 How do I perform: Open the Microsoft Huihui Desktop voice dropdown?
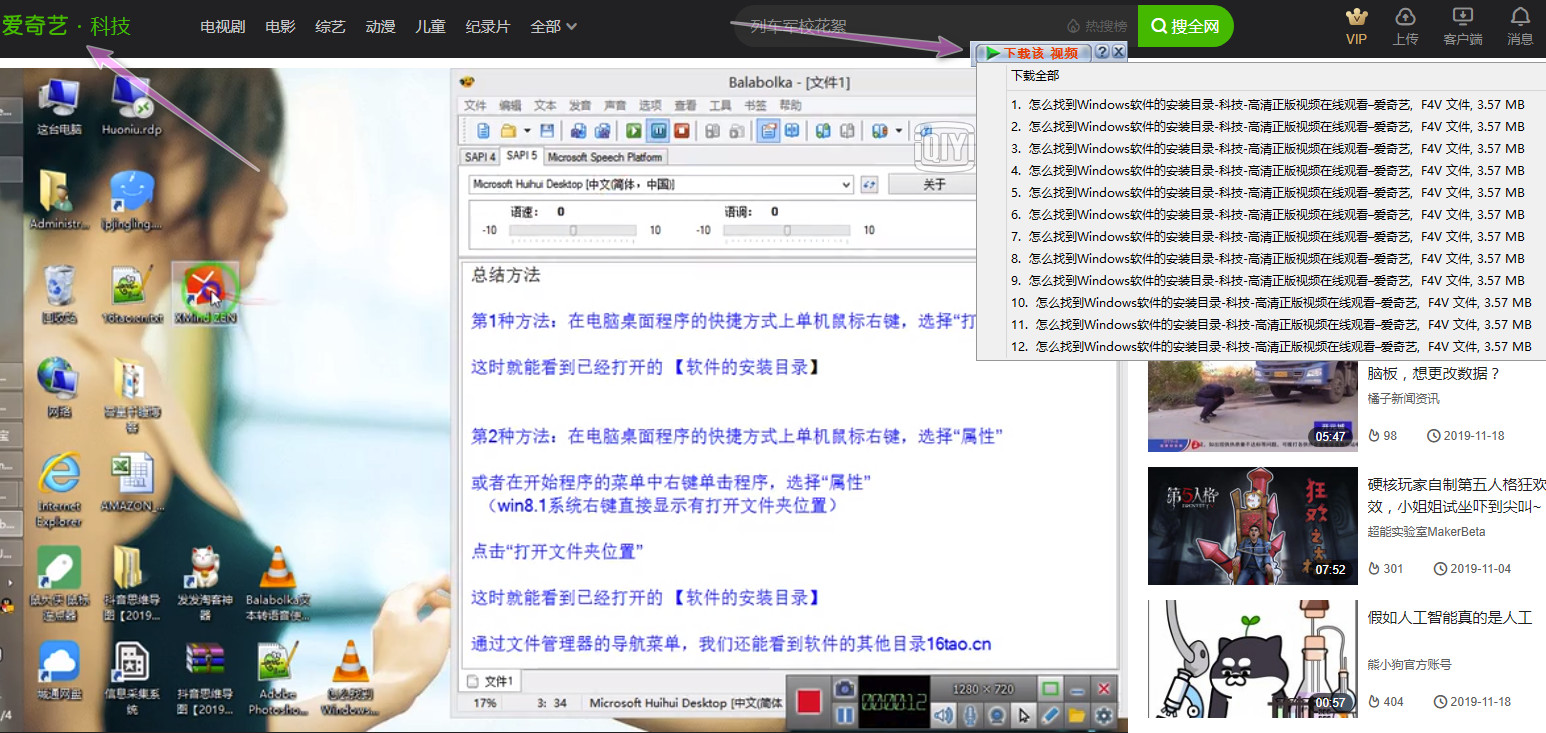[x=846, y=185]
